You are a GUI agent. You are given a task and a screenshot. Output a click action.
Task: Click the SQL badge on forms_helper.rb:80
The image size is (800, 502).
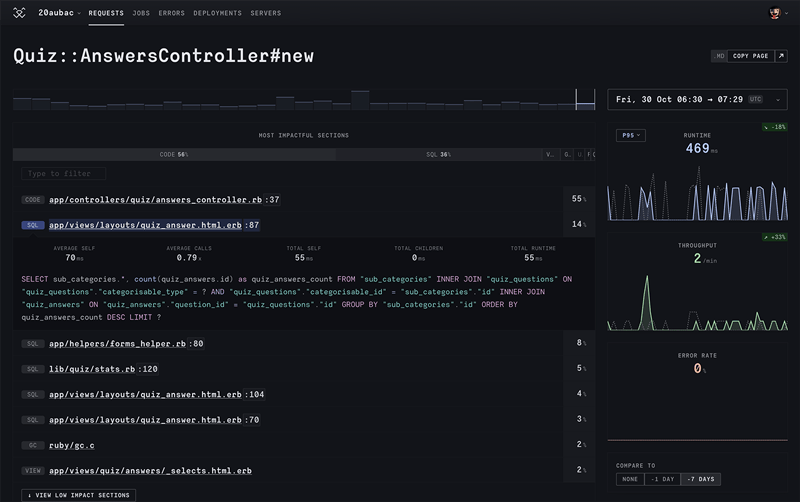(33, 344)
